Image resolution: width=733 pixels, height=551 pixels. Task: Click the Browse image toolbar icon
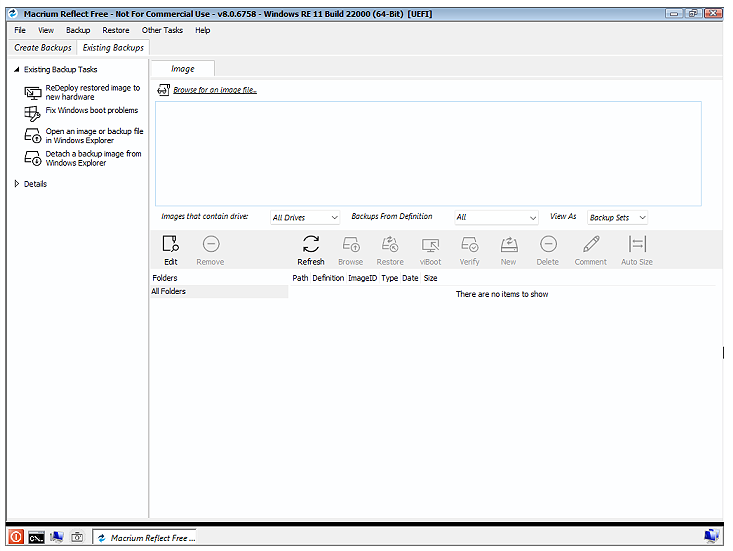tap(351, 244)
